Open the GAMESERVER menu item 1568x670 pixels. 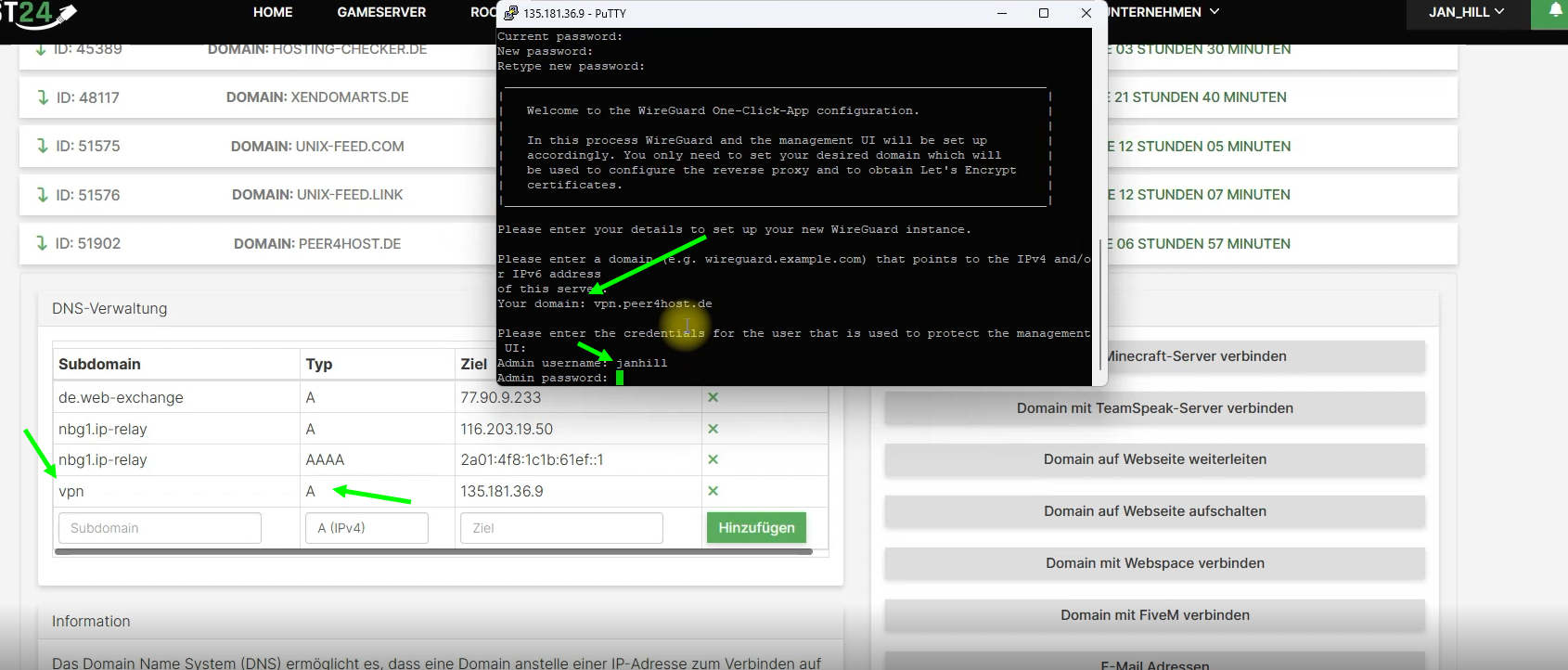point(381,12)
